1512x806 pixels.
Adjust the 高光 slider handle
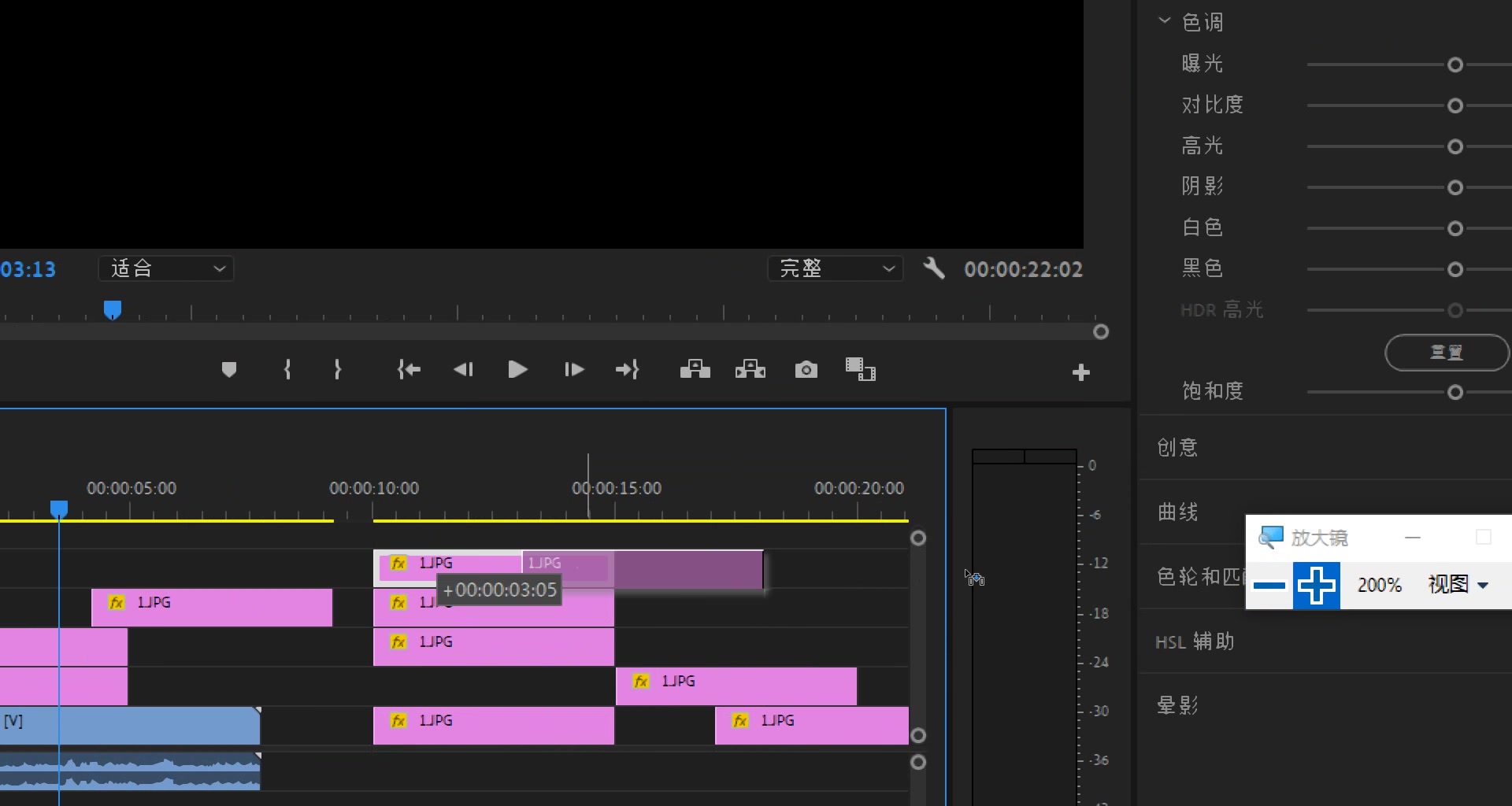pyautogui.click(x=1455, y=147)
